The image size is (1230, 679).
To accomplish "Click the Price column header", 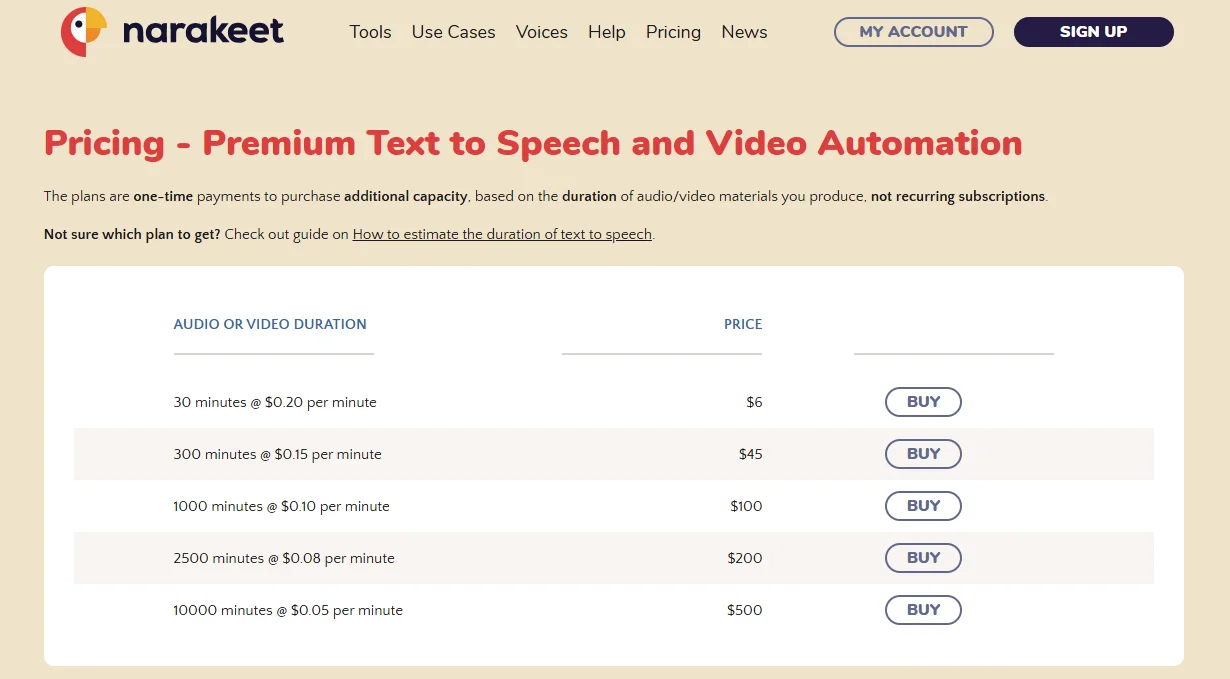I will coord(743,324).
